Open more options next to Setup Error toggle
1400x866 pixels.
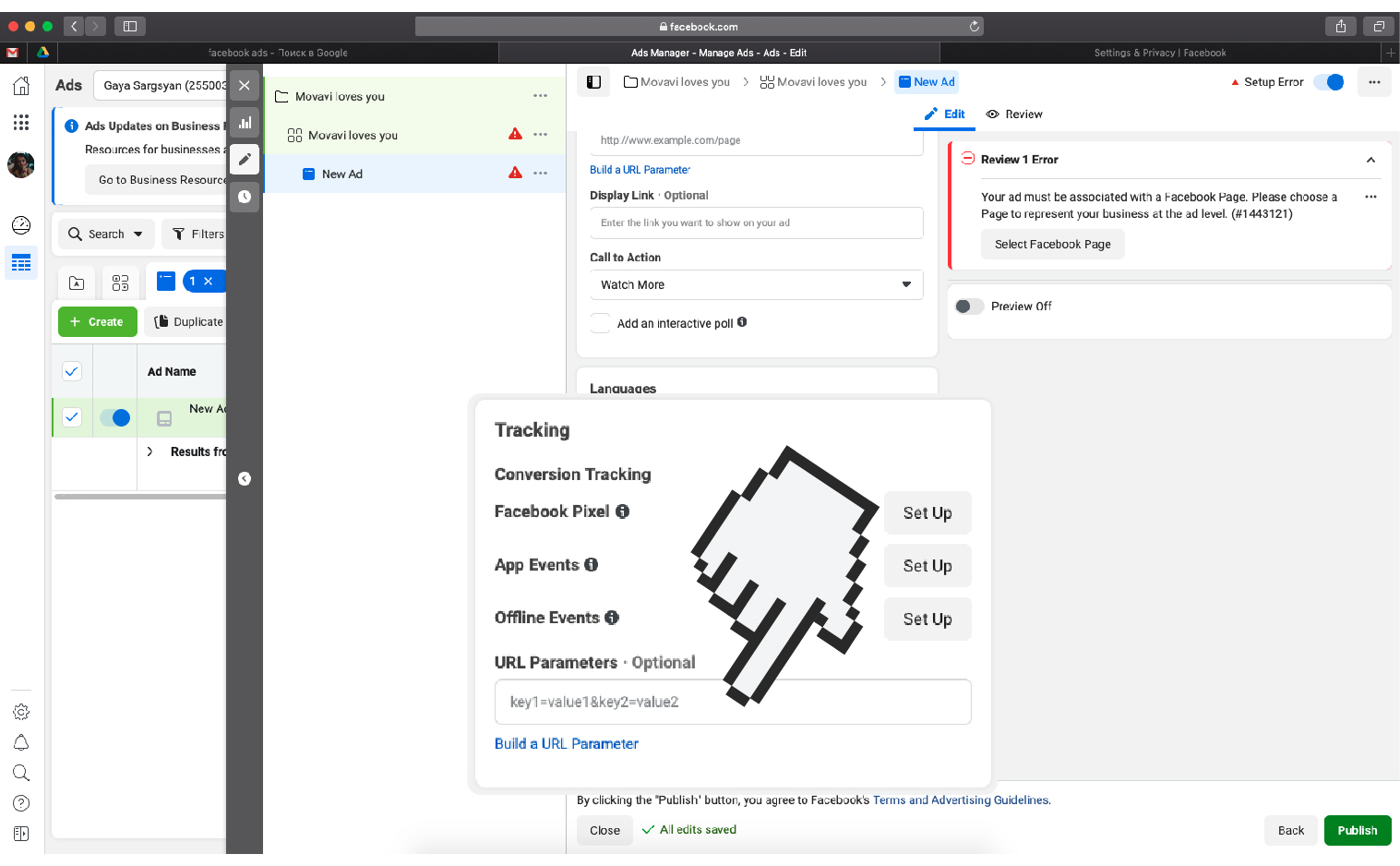(1374, 82)
